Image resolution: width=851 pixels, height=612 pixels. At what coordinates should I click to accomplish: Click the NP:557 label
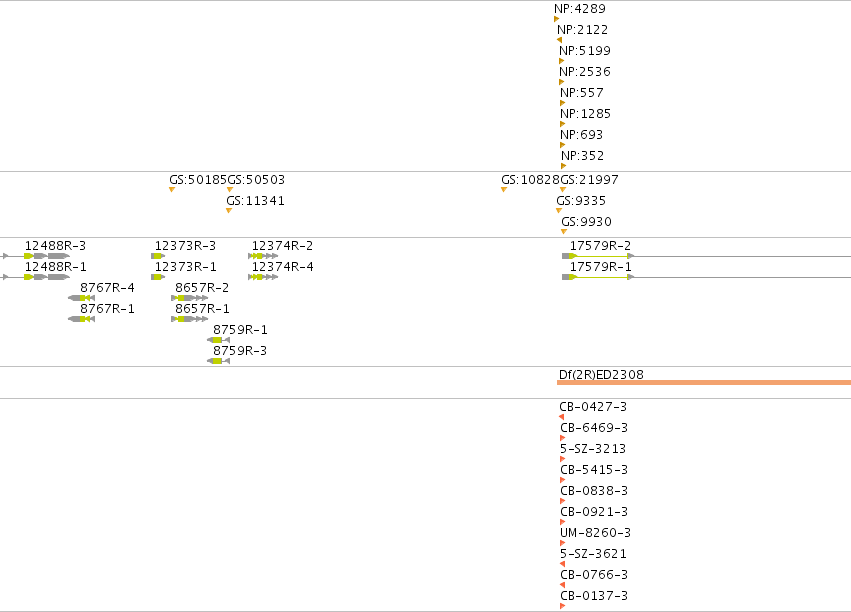(x=581, y=93)
